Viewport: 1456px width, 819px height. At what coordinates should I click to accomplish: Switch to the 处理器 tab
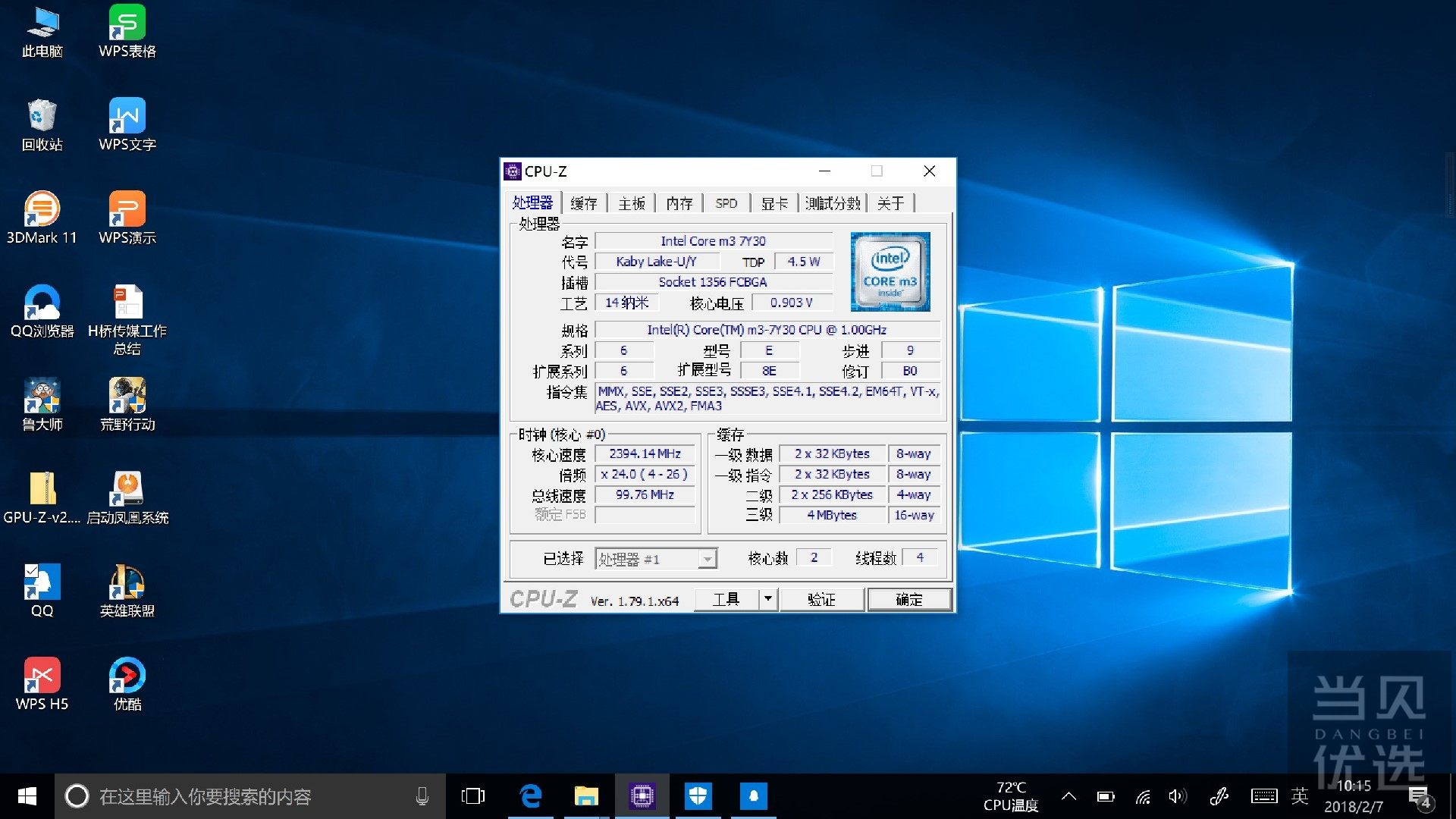[532, 202]
